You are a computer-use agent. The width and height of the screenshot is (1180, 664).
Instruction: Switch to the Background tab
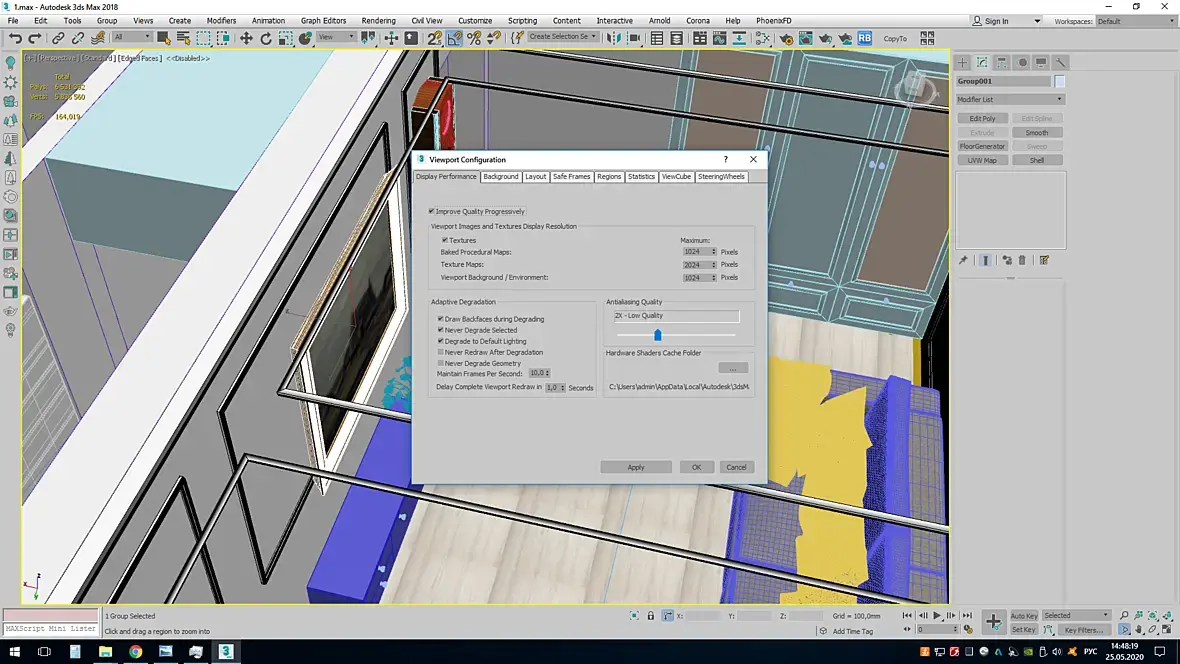(x=500, y=177)
